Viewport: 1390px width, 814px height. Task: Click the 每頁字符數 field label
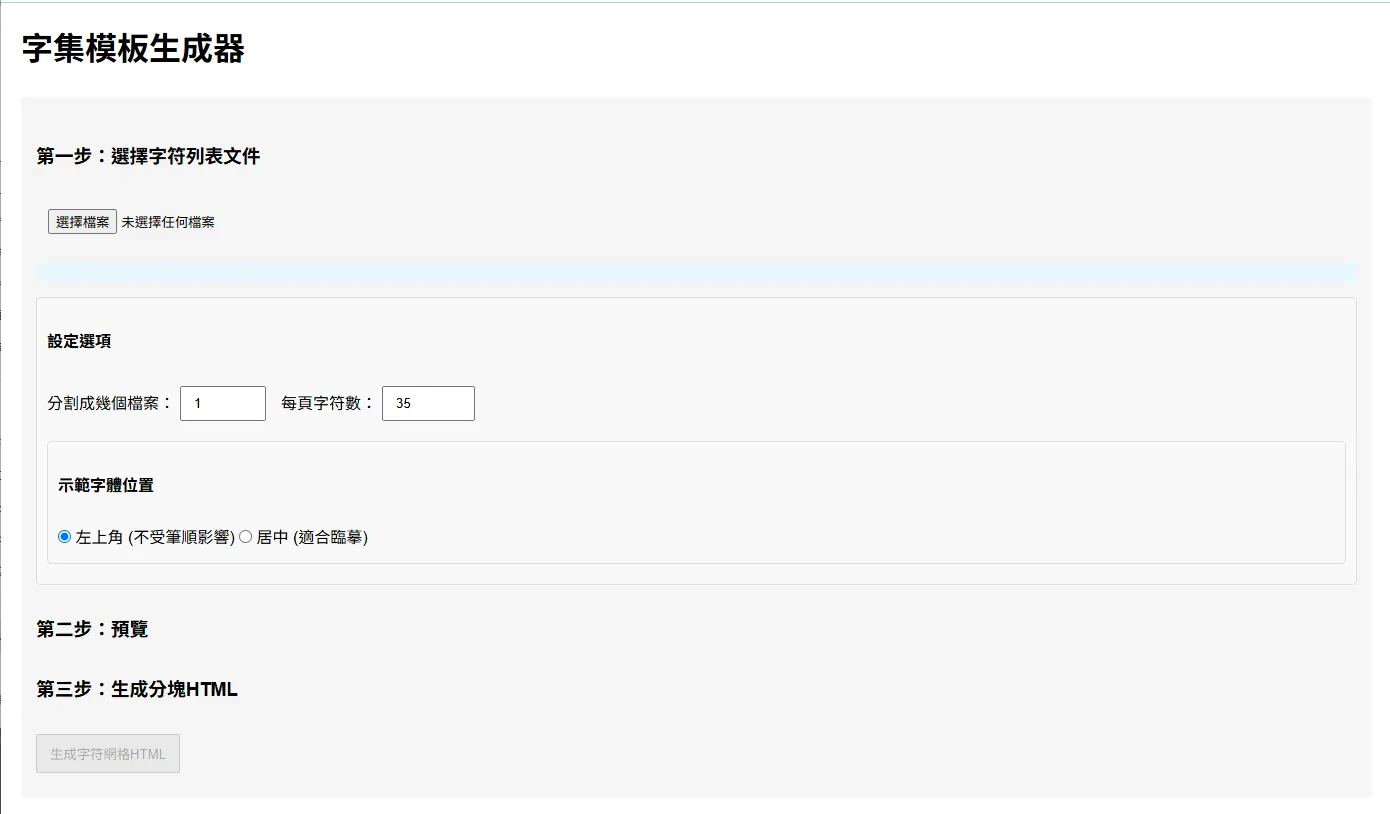pyautogui.click(x=328, y=404)
